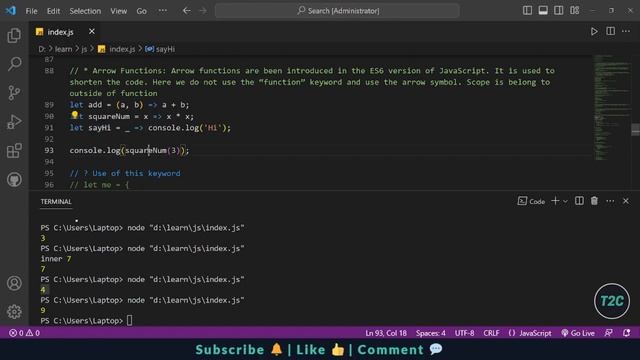Toggle the primary side bar
This screenshot has width=640, height=360.
(527, 11)
